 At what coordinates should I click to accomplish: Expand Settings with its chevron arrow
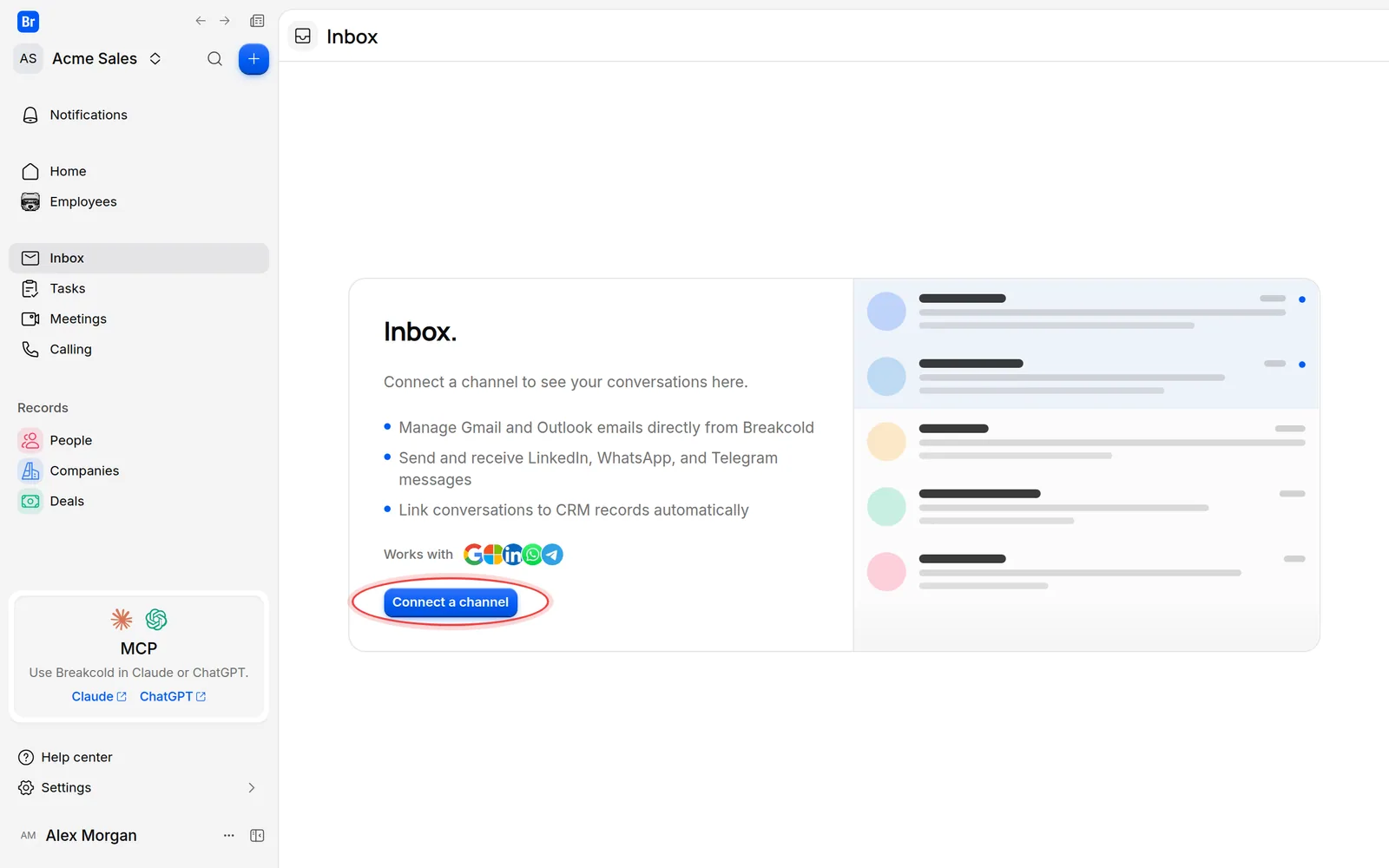click(252, 787)
